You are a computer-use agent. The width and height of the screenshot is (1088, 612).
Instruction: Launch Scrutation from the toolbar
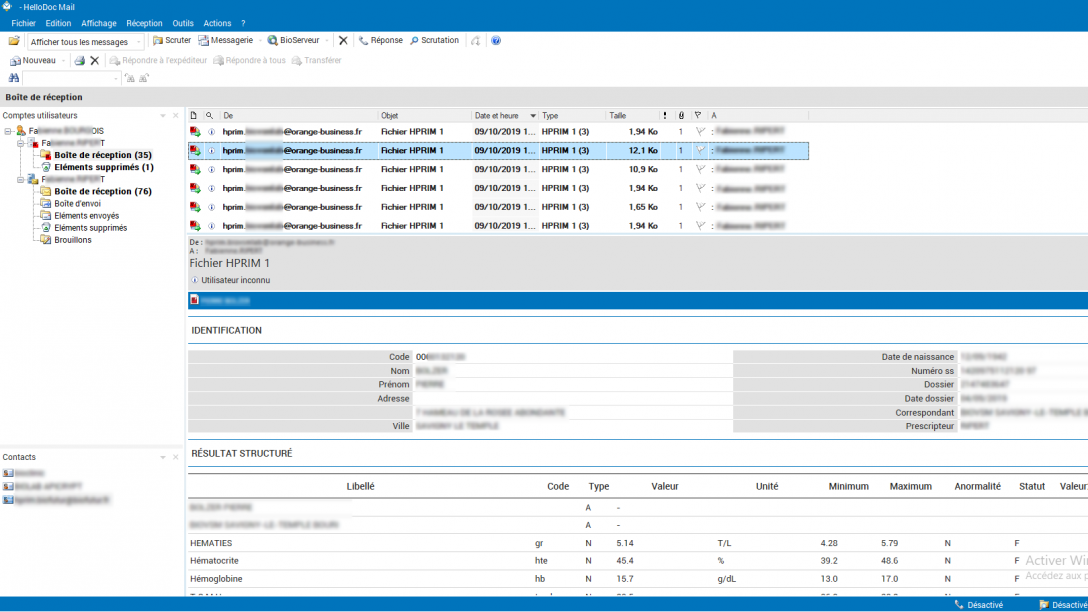tap(434, 41)
